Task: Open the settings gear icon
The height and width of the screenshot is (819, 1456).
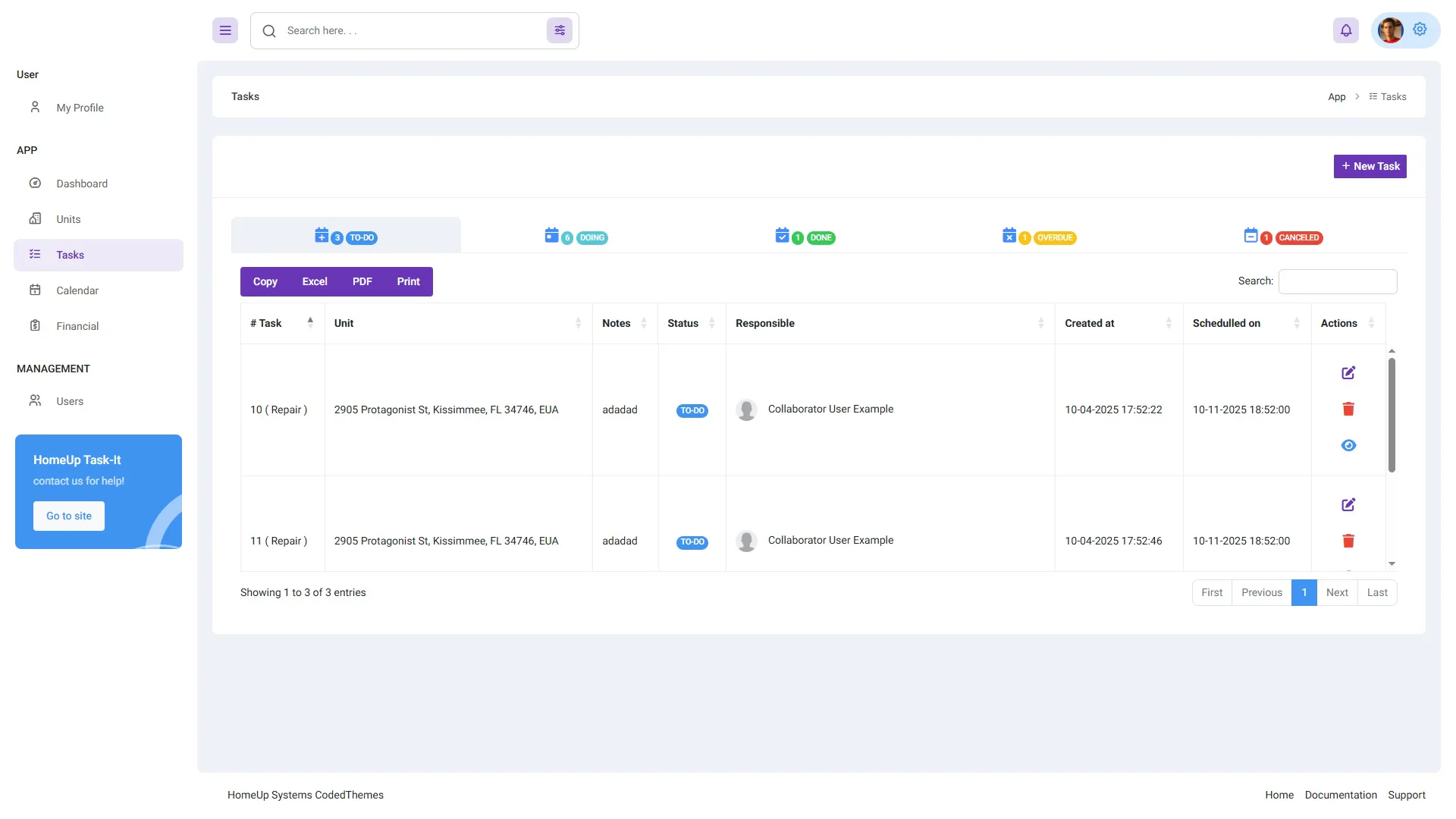Action: pos(1420,30)
